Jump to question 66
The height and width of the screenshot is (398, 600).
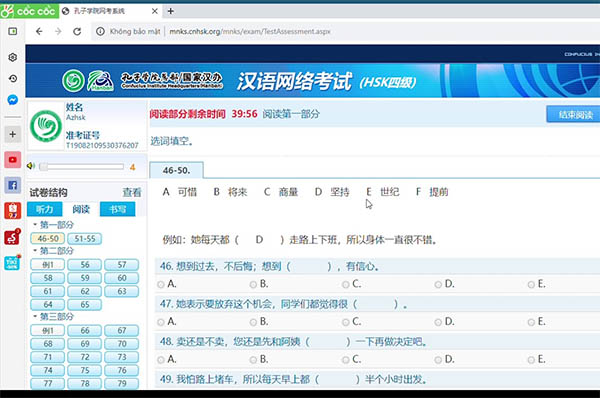click(x=85, y=331)
